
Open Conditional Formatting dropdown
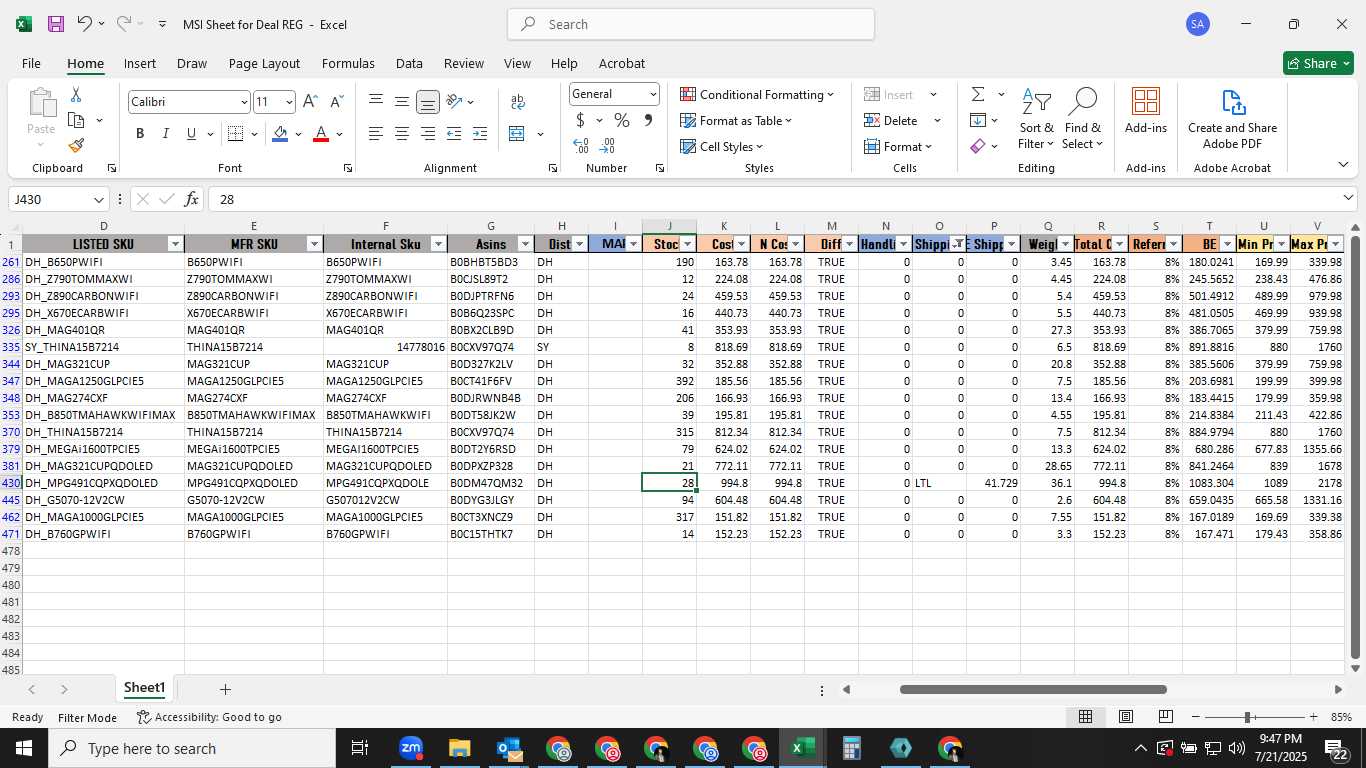pos(757,94)
